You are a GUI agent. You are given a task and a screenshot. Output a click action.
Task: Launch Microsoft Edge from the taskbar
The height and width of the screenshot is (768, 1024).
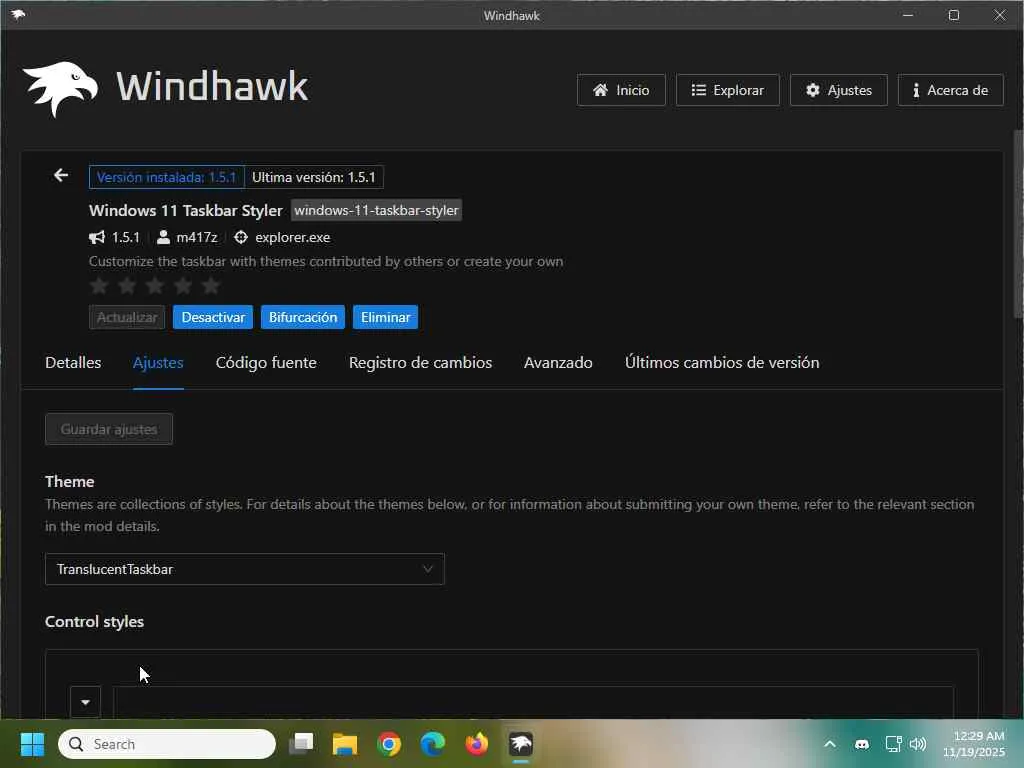pyautogui.click(x=432, y=744)
